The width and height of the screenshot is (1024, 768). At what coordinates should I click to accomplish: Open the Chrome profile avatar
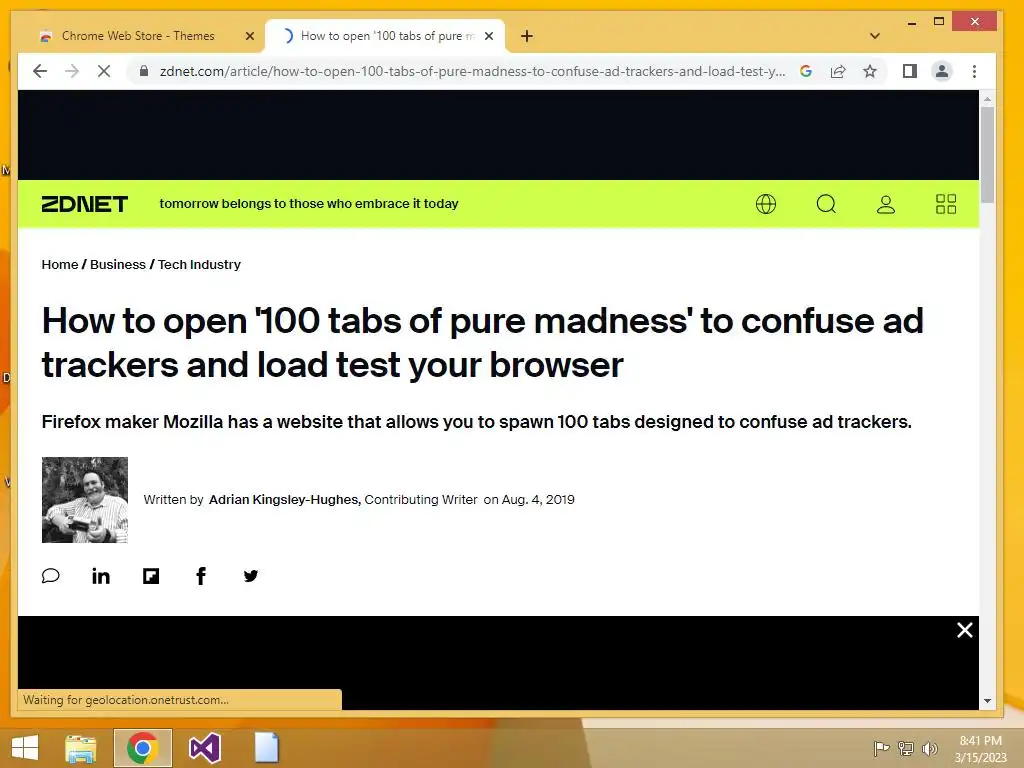[x=942, y=71]
